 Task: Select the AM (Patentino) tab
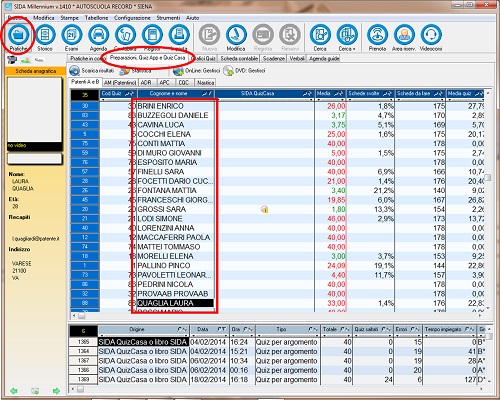tap(120, 82)
